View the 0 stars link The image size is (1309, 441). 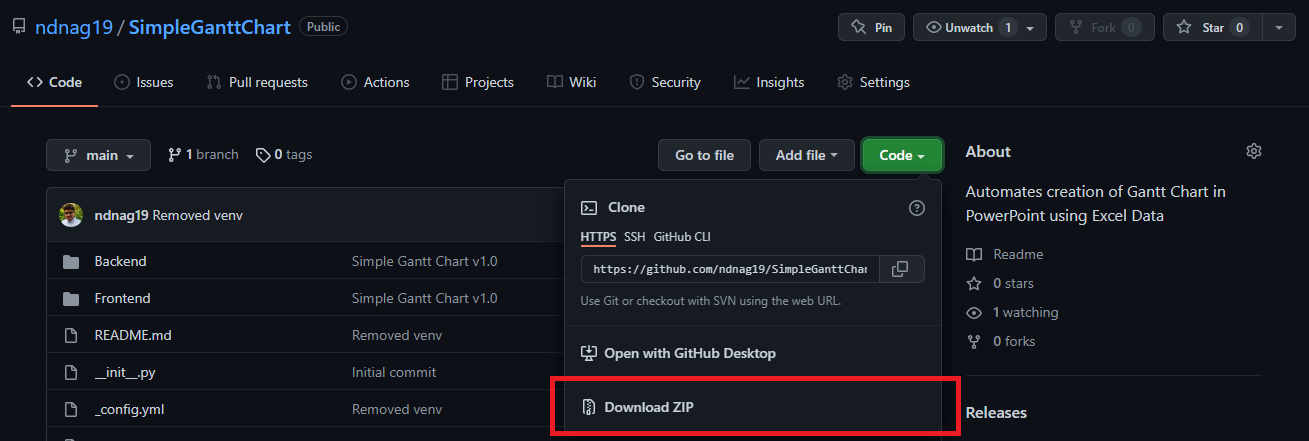pyautogui.click(x=1001, y=283)
